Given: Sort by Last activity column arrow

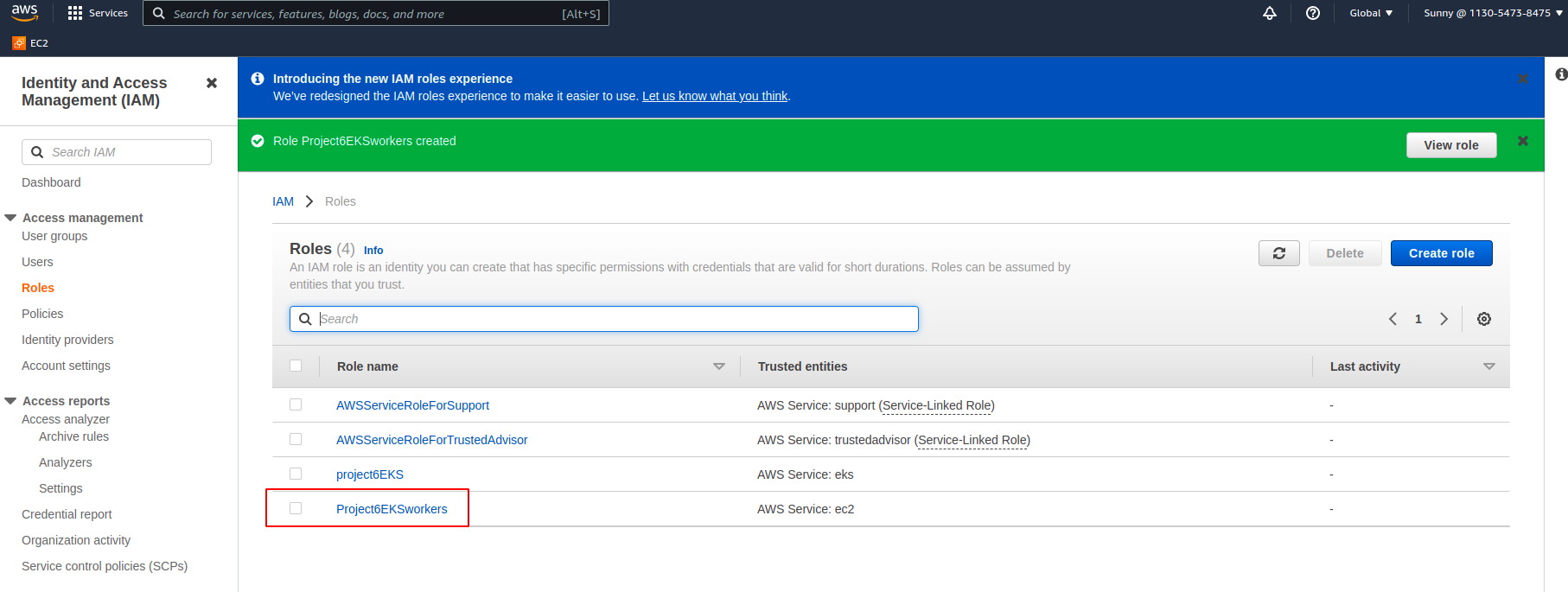Looking at the screenshot, I should pyautogui.click(x=1488, y=366).
